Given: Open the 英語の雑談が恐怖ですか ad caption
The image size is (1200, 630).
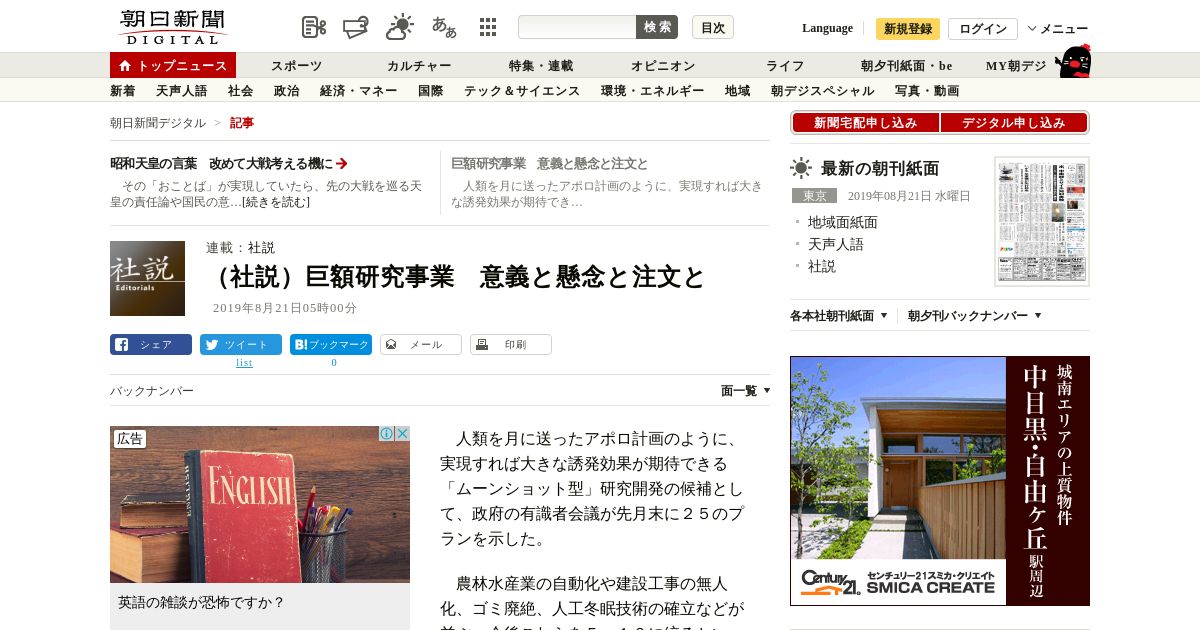Looking at the screenshot, I should [202, 603].
